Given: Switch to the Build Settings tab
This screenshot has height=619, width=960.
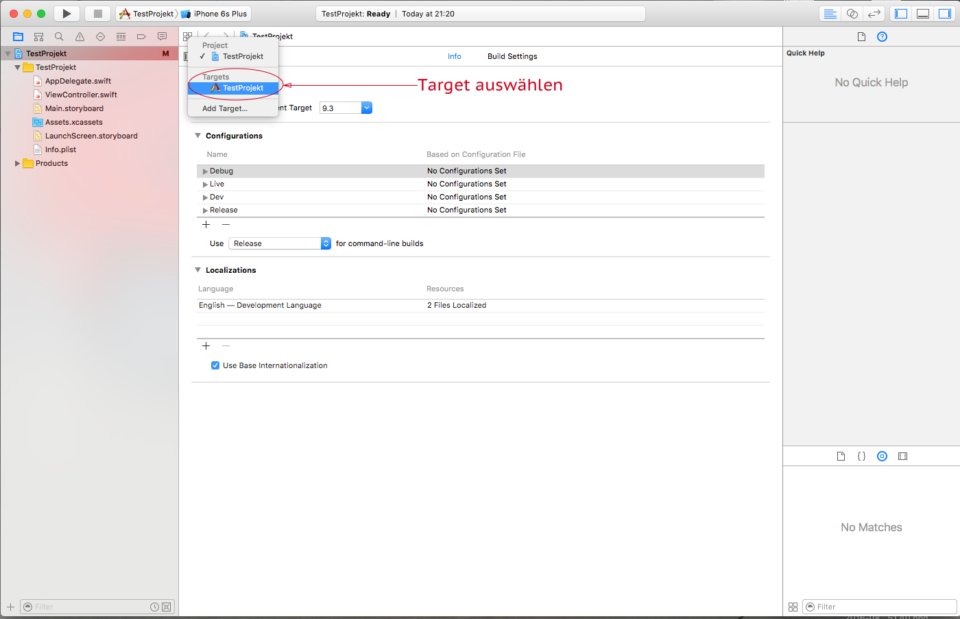Looking at the screenshot, I should pyautogui.click(x=512, y=57).
